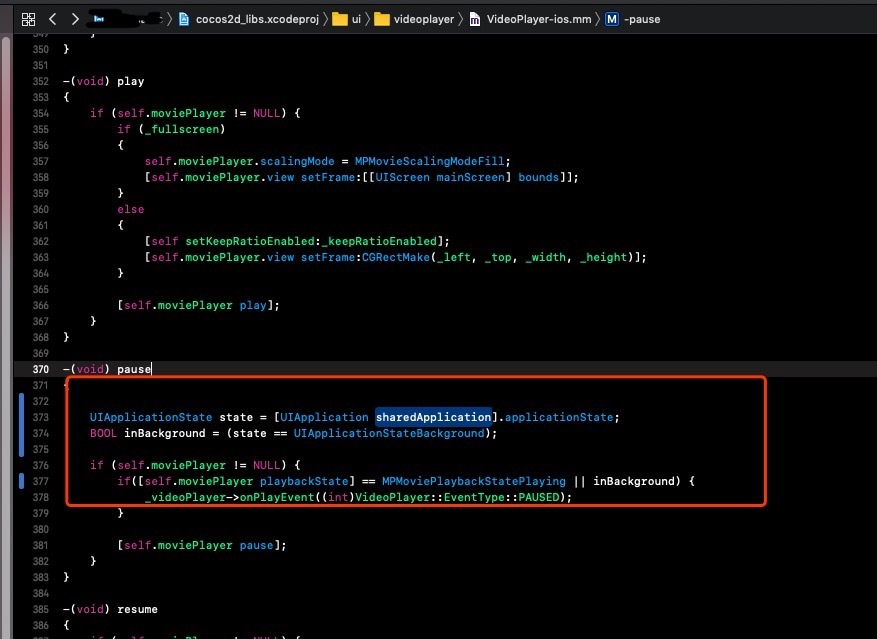
Task: Click setKeepRatioEnabled: on line 362
Action: coord(253,241)
